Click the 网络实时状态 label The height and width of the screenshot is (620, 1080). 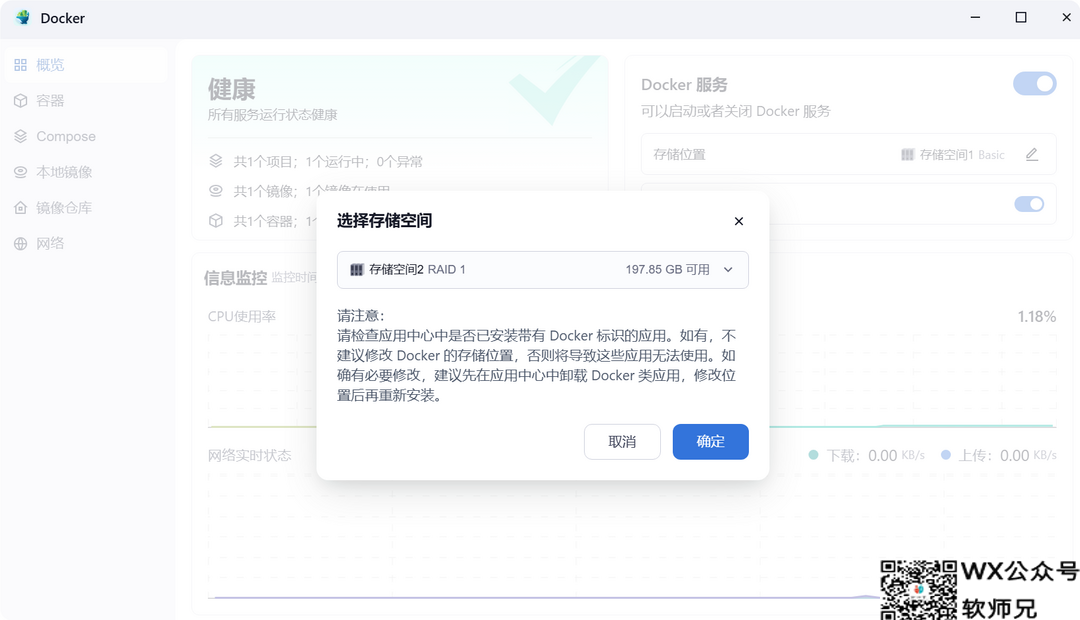tap(249, 455)
